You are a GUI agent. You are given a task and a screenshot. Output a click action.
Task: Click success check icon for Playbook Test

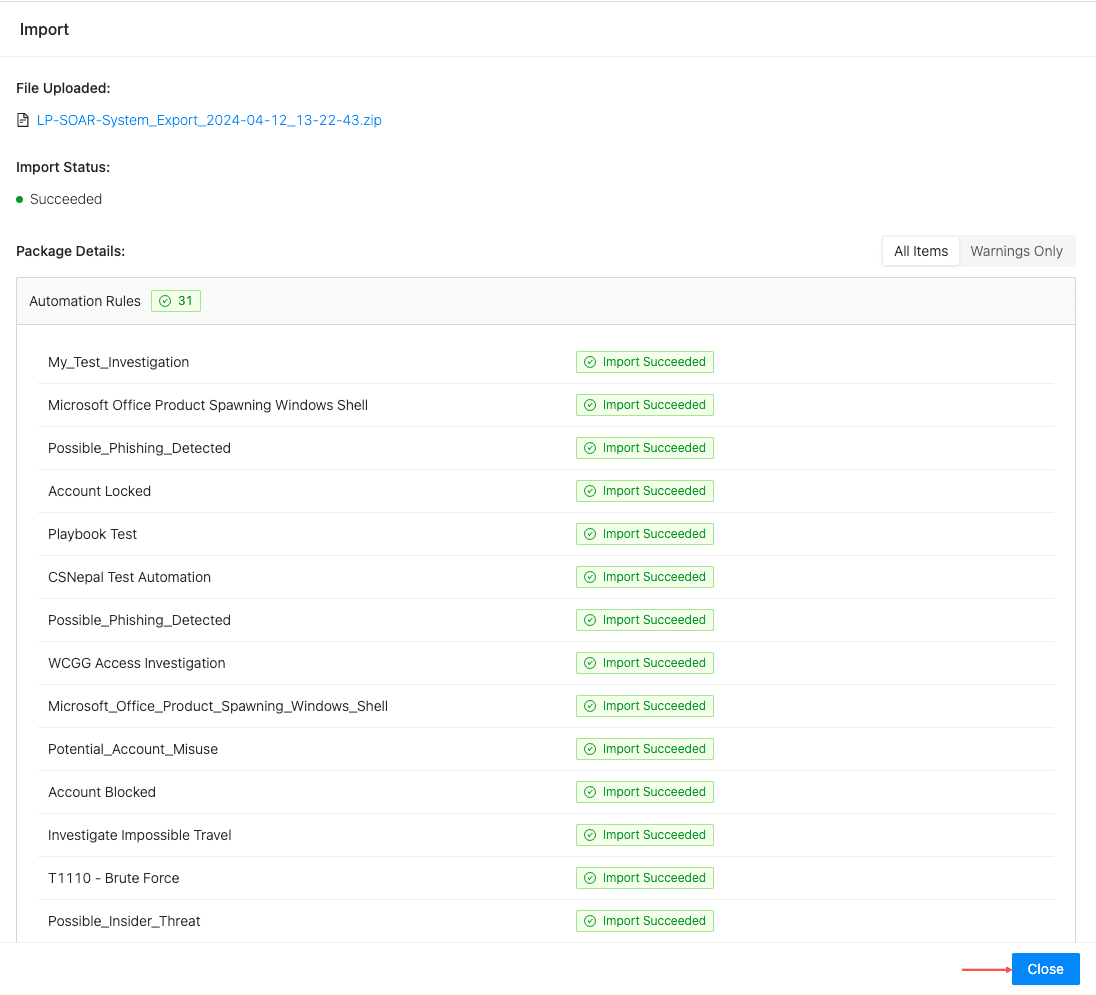pos(590,534)
